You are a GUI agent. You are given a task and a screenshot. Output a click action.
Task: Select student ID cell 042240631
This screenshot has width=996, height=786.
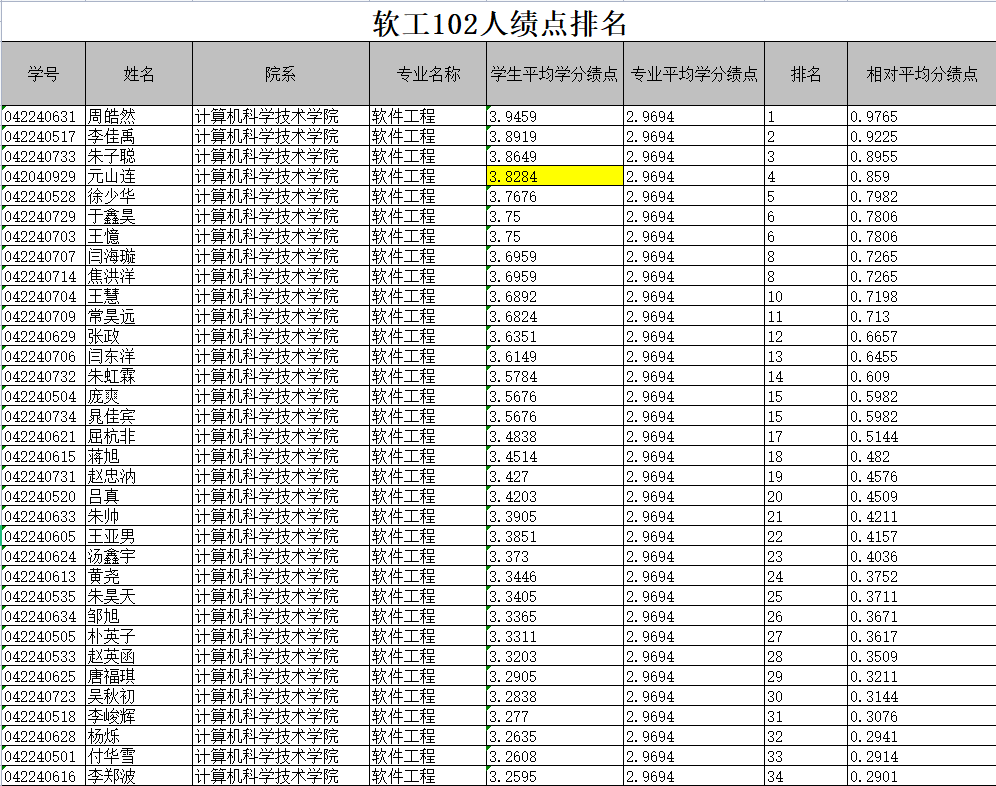point(43,116)
